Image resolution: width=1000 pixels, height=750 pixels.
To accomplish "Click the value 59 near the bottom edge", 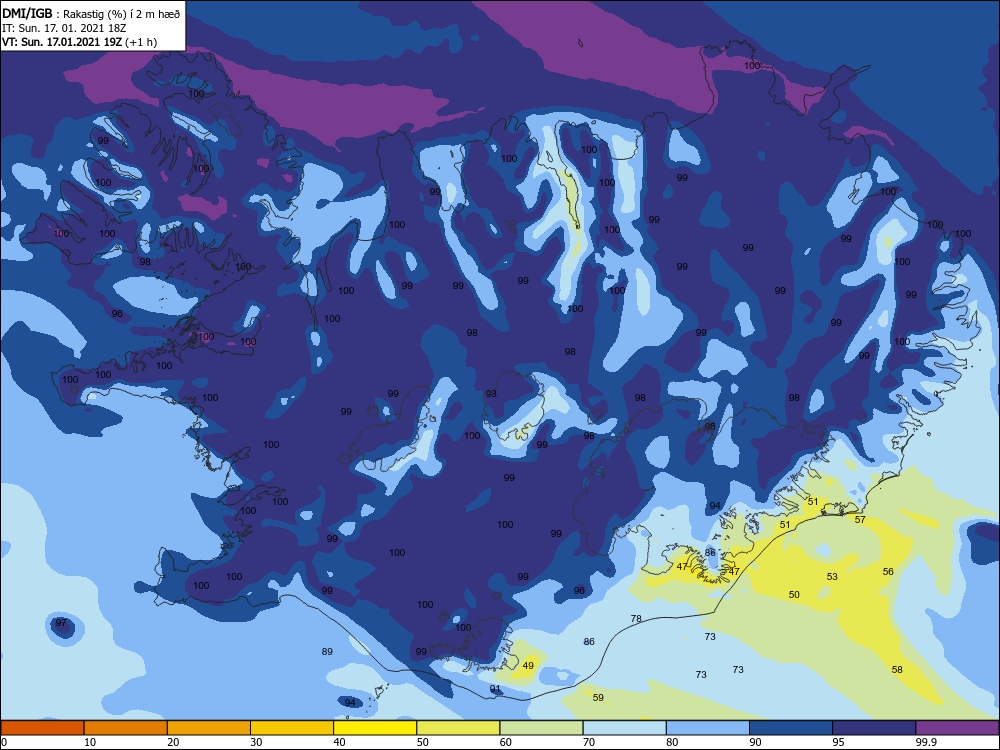I will pos(598,698).
